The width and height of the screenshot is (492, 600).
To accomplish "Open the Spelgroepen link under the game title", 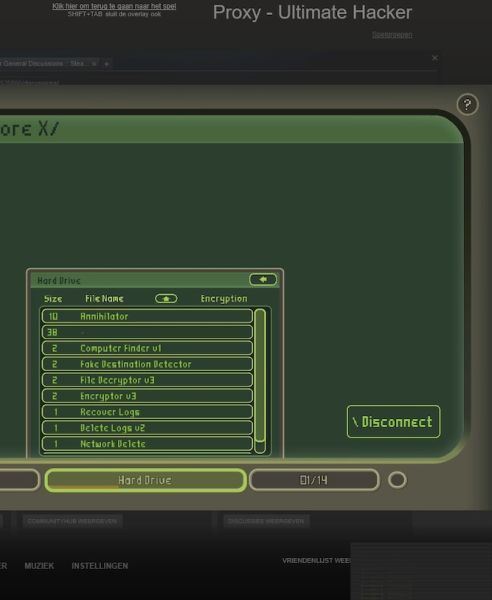I will 392,35.
